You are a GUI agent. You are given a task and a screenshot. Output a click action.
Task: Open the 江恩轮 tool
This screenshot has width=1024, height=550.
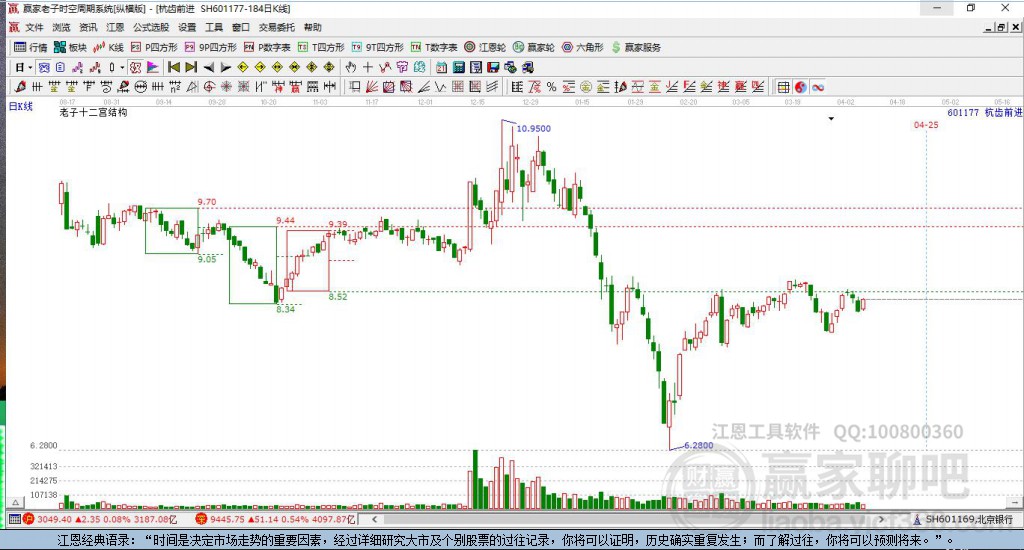coord(485,47)
